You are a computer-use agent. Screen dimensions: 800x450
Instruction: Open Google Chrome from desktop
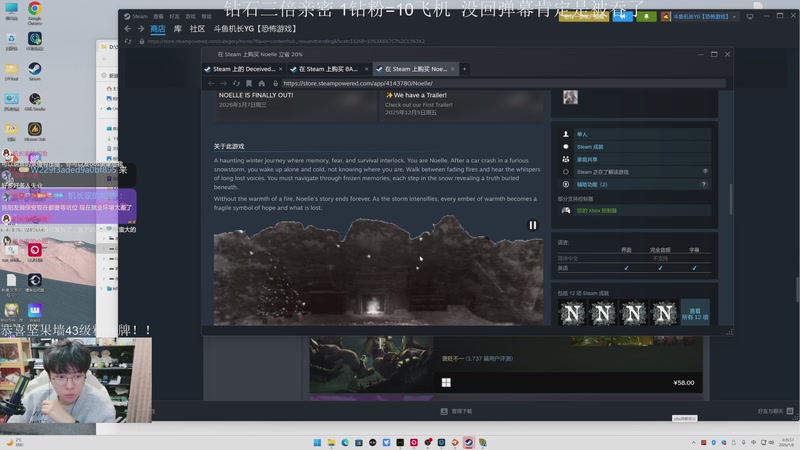pos(35,13)
